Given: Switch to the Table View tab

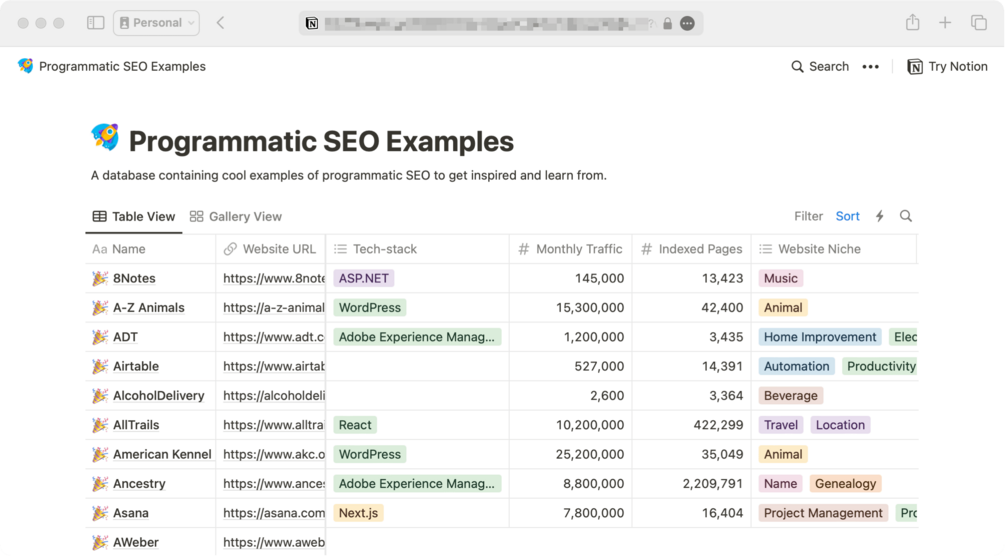Looking at the screenshot, I should click(134, 216).
